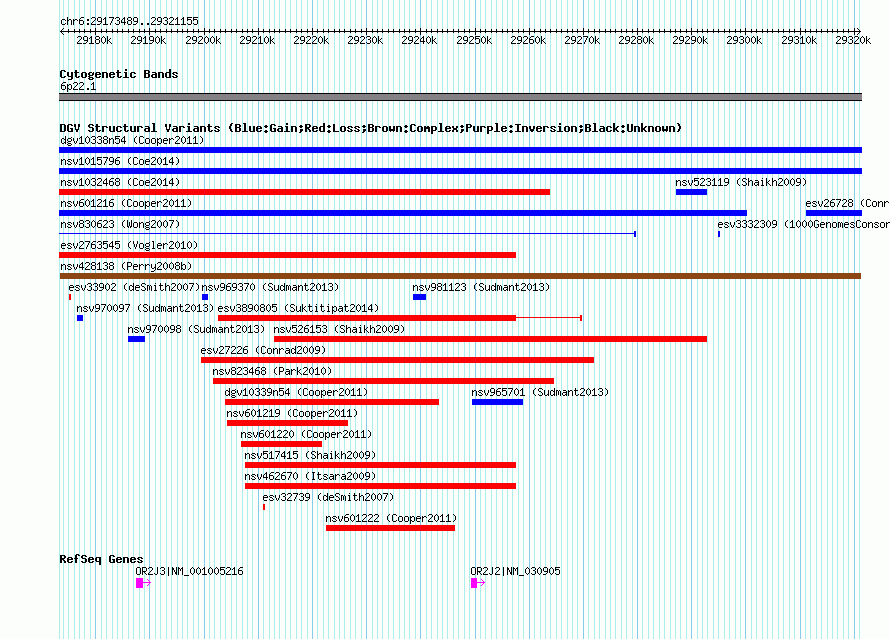Select small red esv33902 variant marker
This screenshot has height=639, width=890.
[70, 297]
